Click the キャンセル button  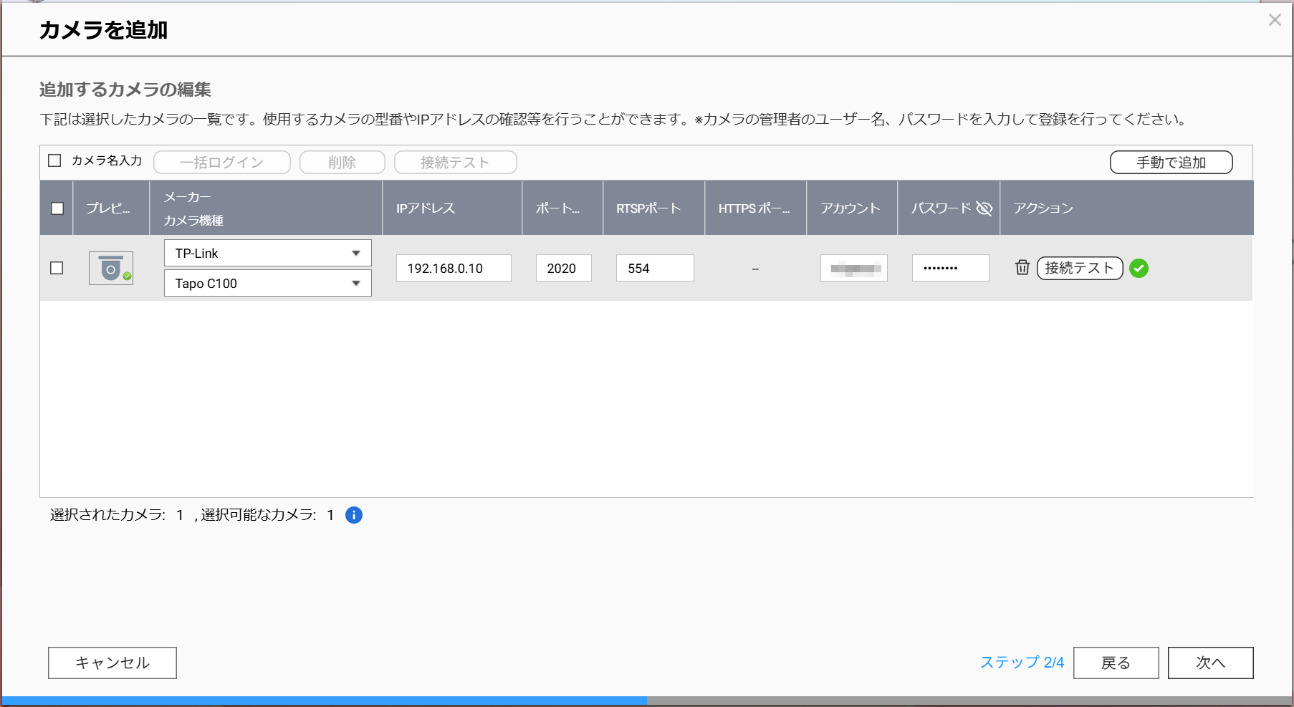[x=112, y=663]
